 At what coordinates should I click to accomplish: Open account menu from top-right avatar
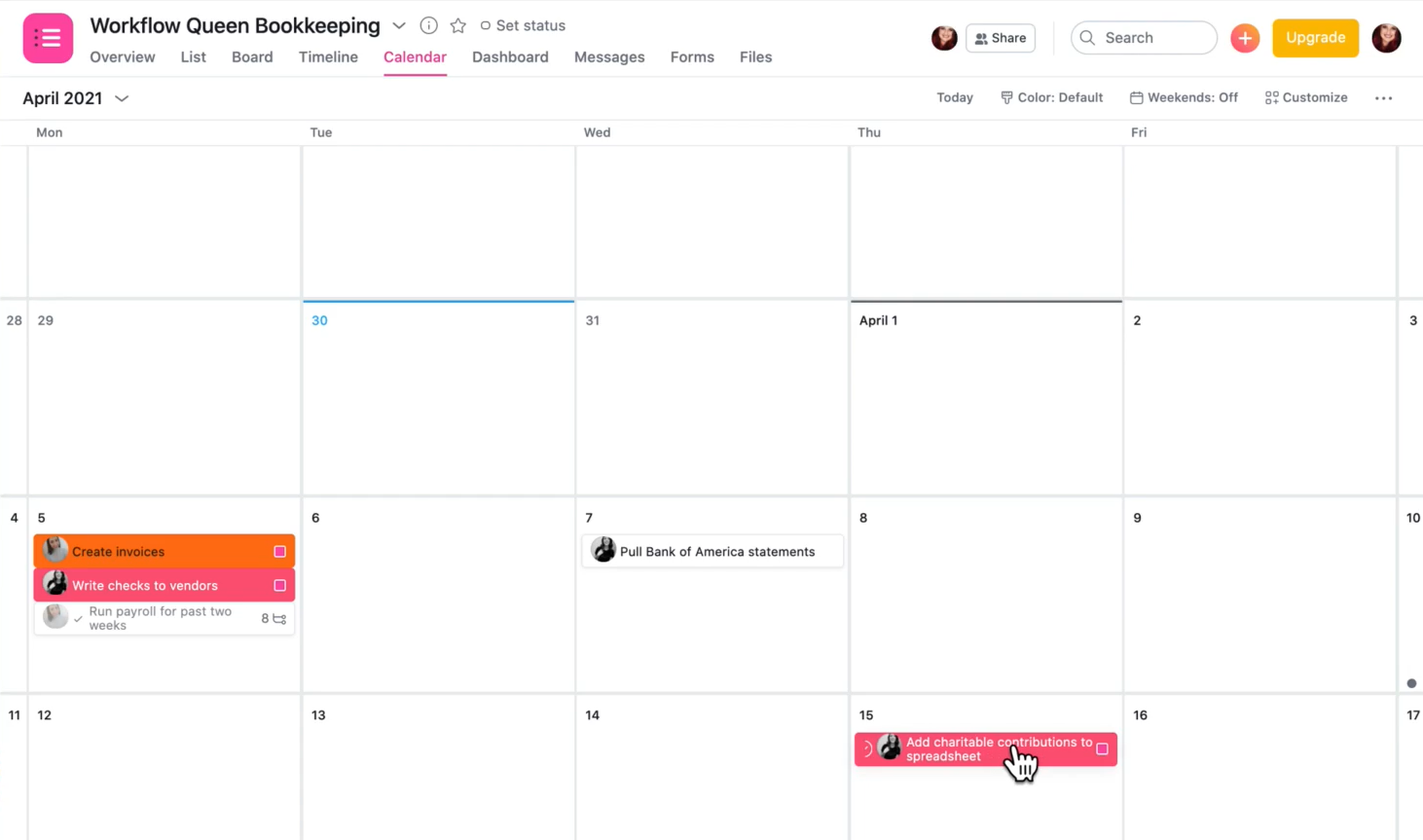[x=1386, y=38]
